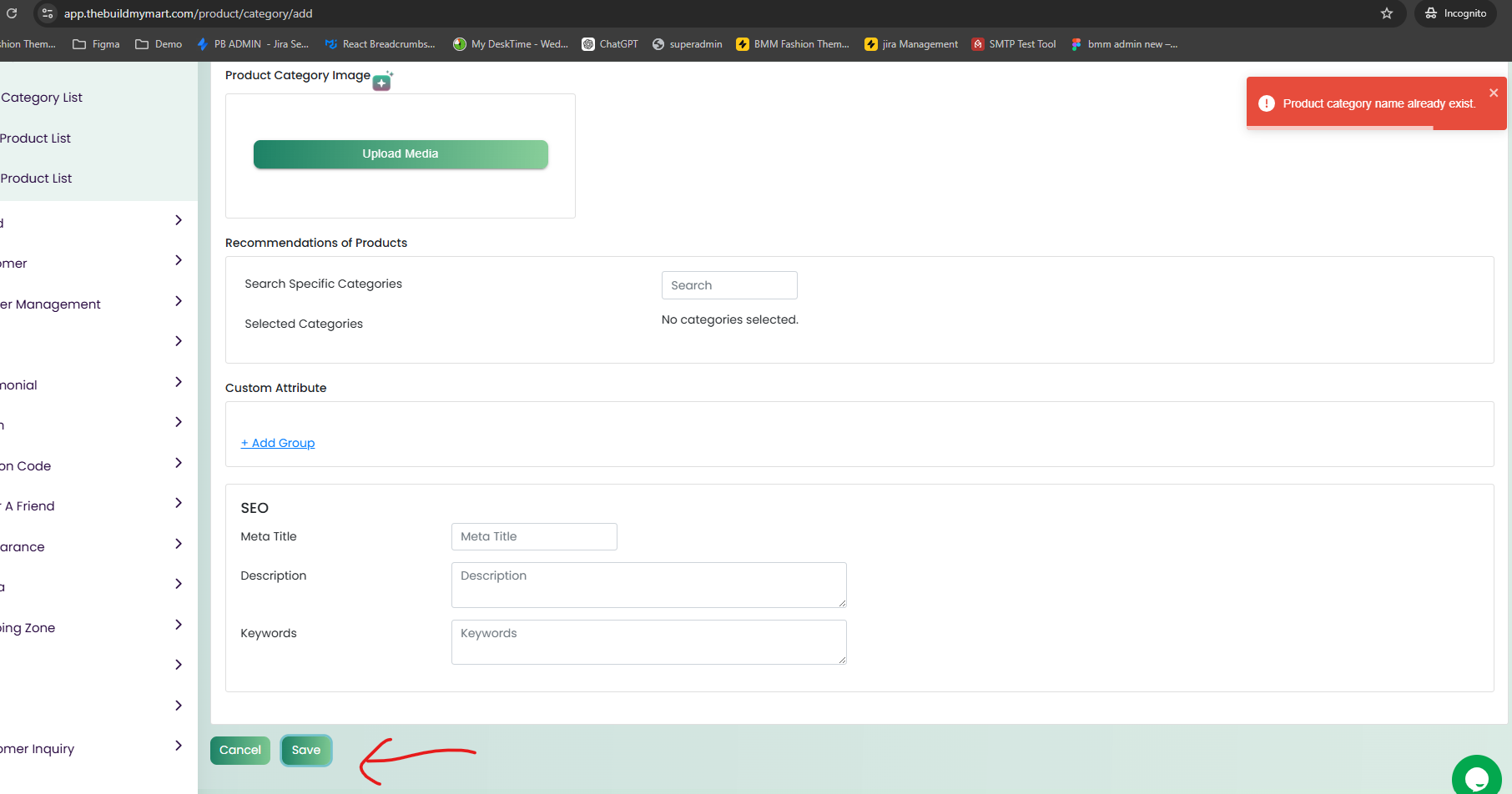The width and height of the screenshot is (1512, 794).
Task: Open the chat support bubble
Action: [x=1477, y=778]
